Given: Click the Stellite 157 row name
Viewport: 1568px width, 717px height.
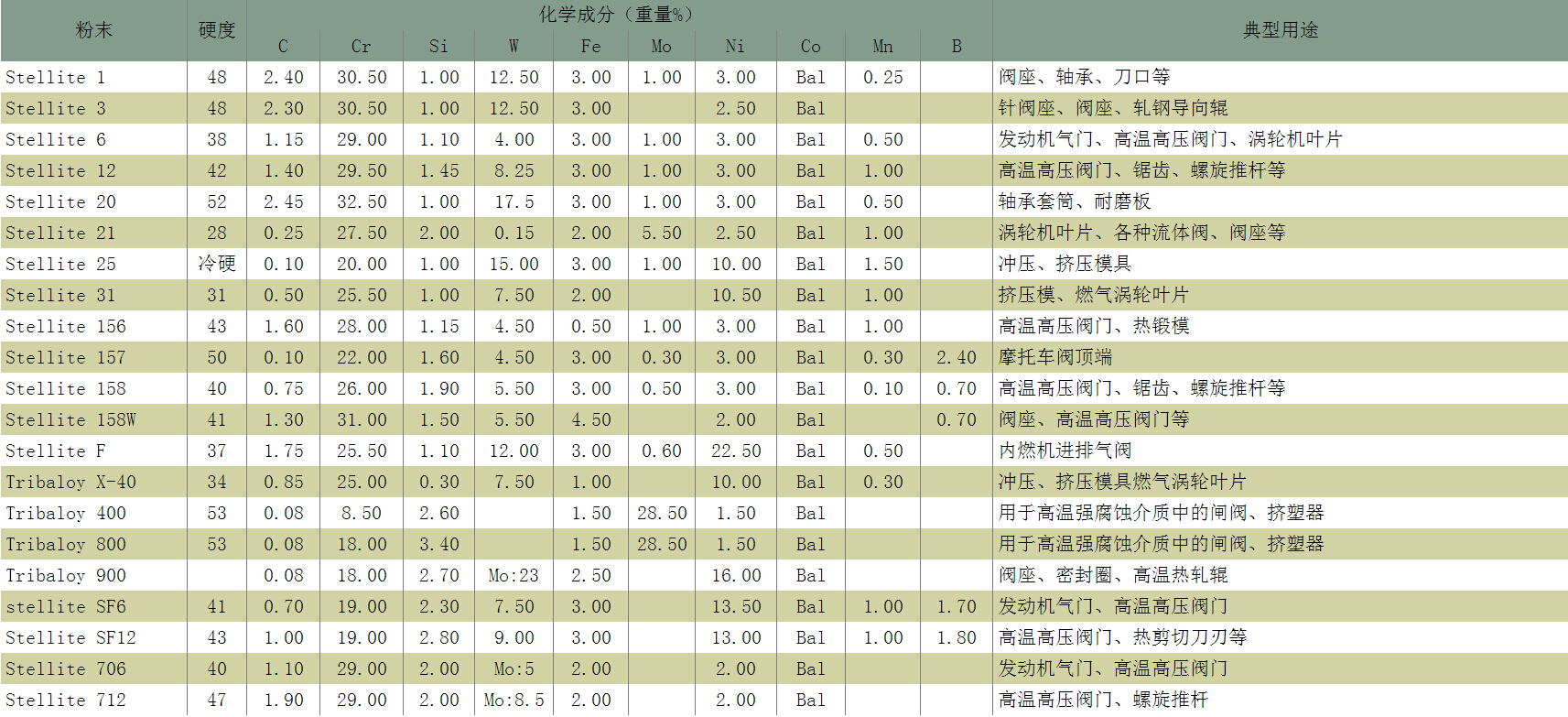Looking at the screenshot, I should (66, 358).
